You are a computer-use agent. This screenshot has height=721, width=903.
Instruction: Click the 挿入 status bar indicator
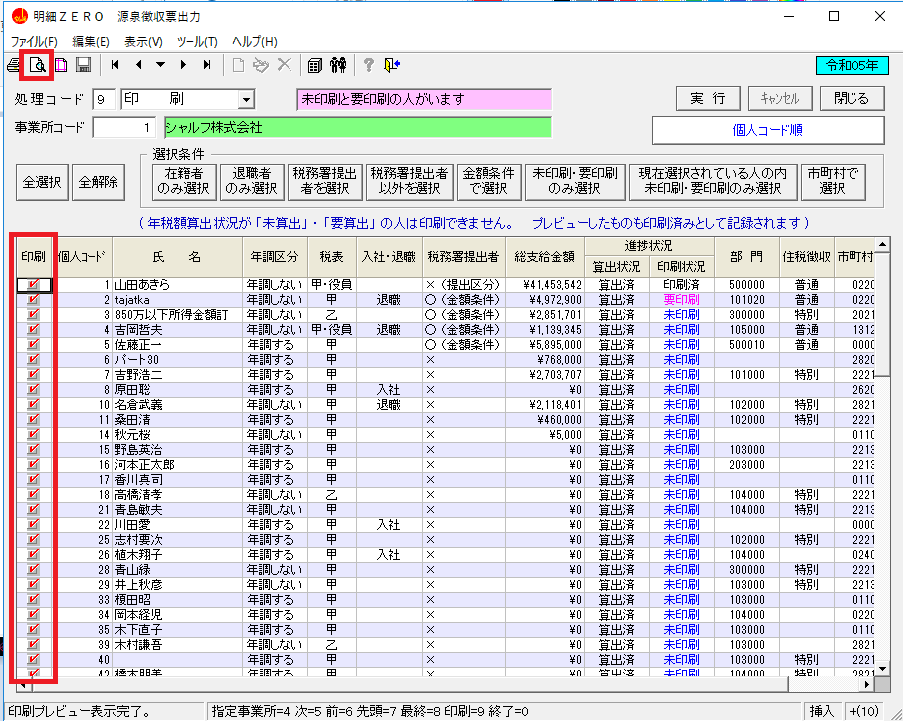pos(822,711)
